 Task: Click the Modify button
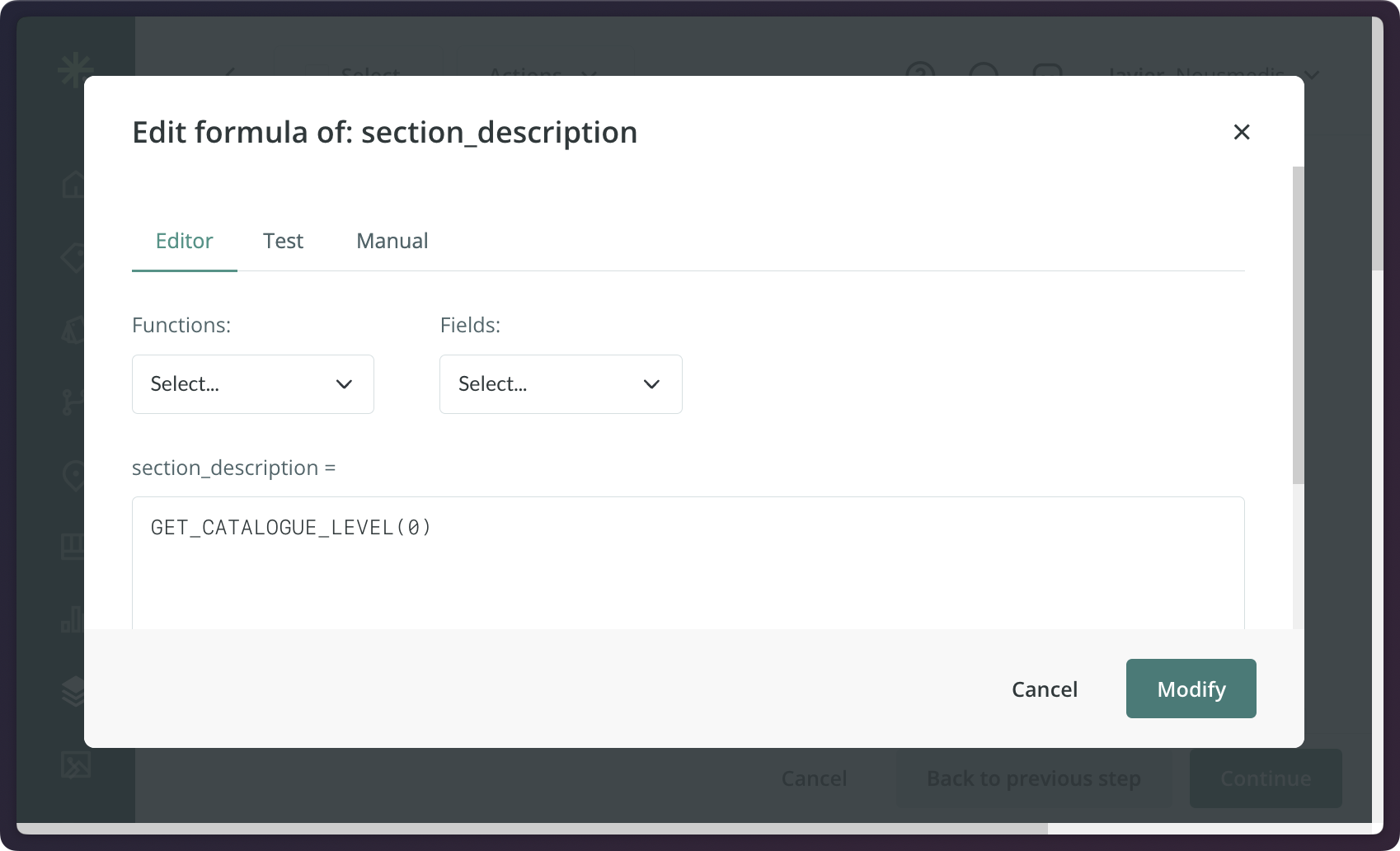tap(1191, 689)
